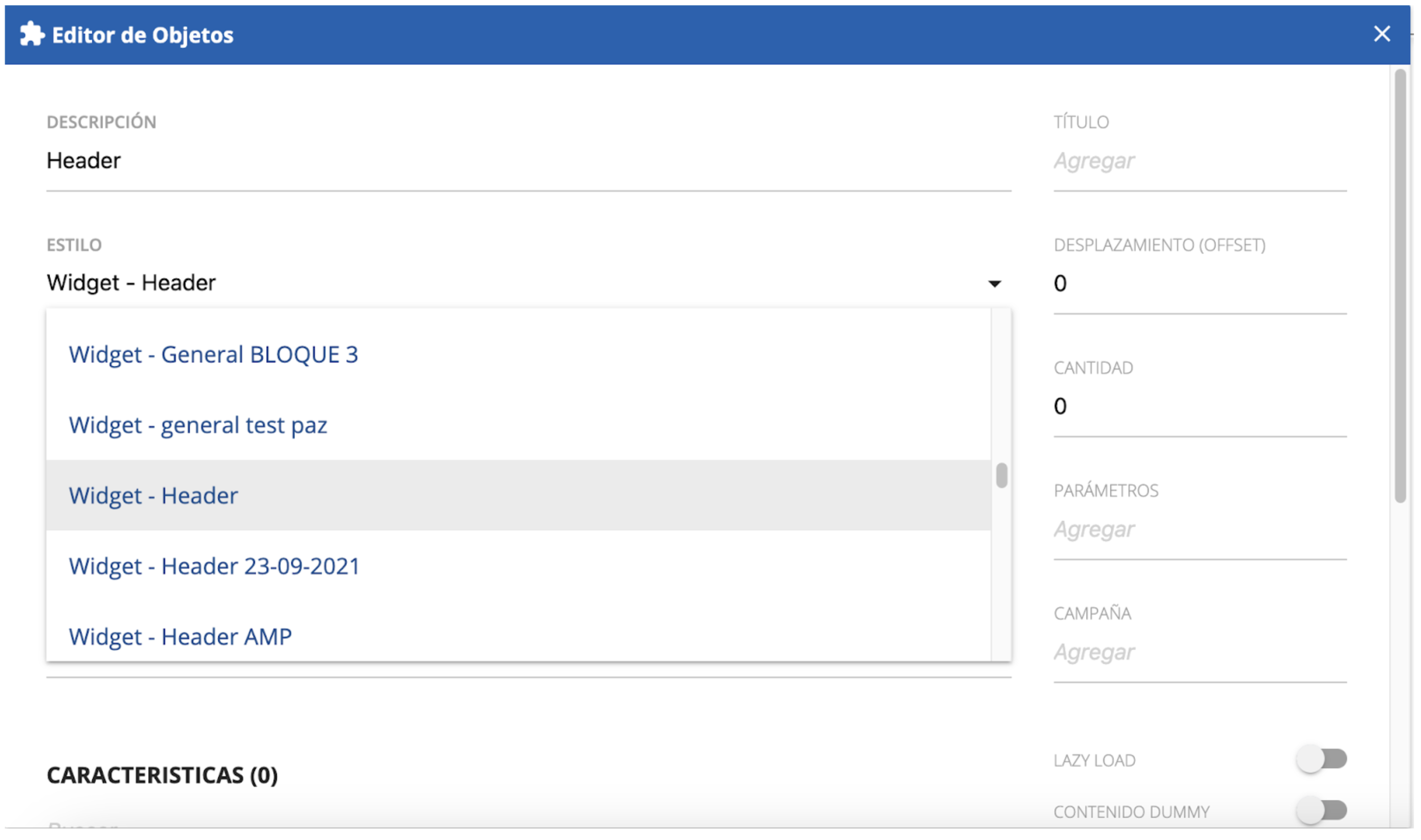Pick Widget - Header 23-09-2021 style
Screen dimensions: 1421x840
click(x=519, y=566)
